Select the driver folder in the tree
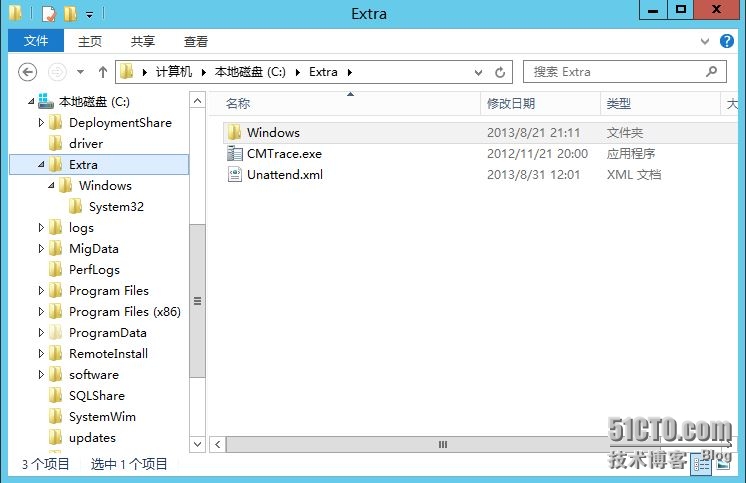 tap(86, 143)
